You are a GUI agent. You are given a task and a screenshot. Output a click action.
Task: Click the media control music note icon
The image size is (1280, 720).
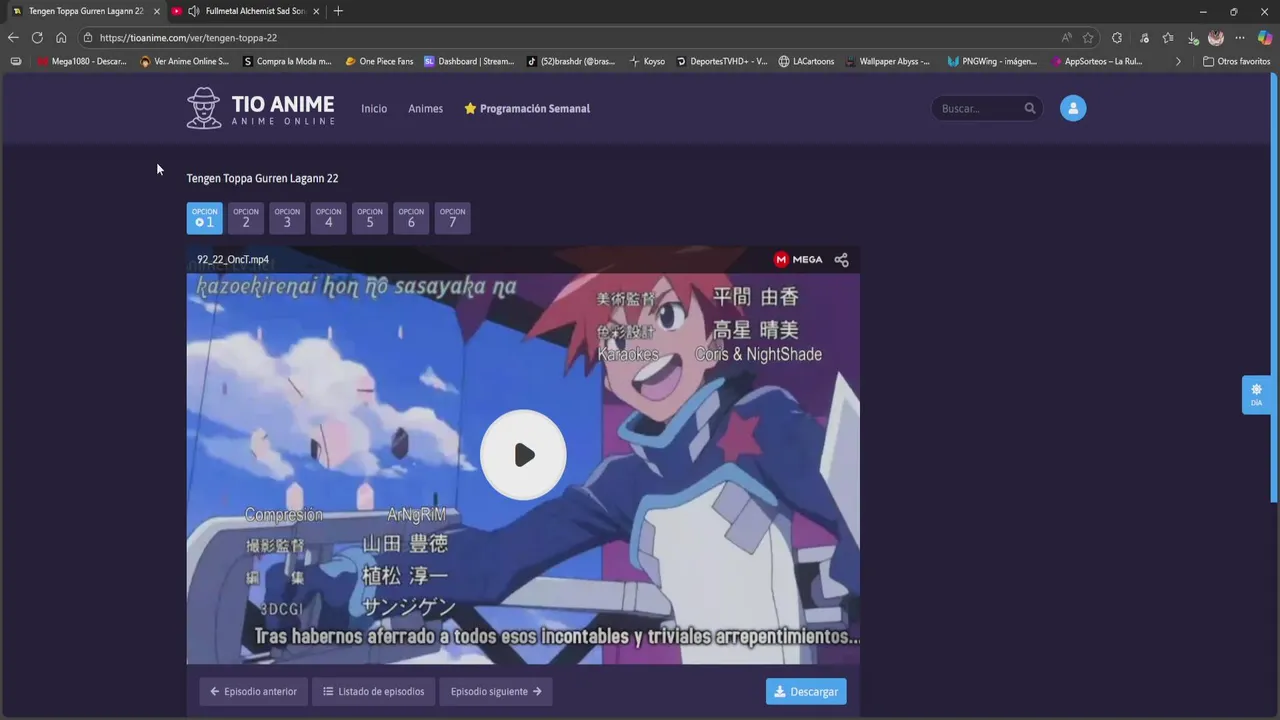tap(1143, 38)
